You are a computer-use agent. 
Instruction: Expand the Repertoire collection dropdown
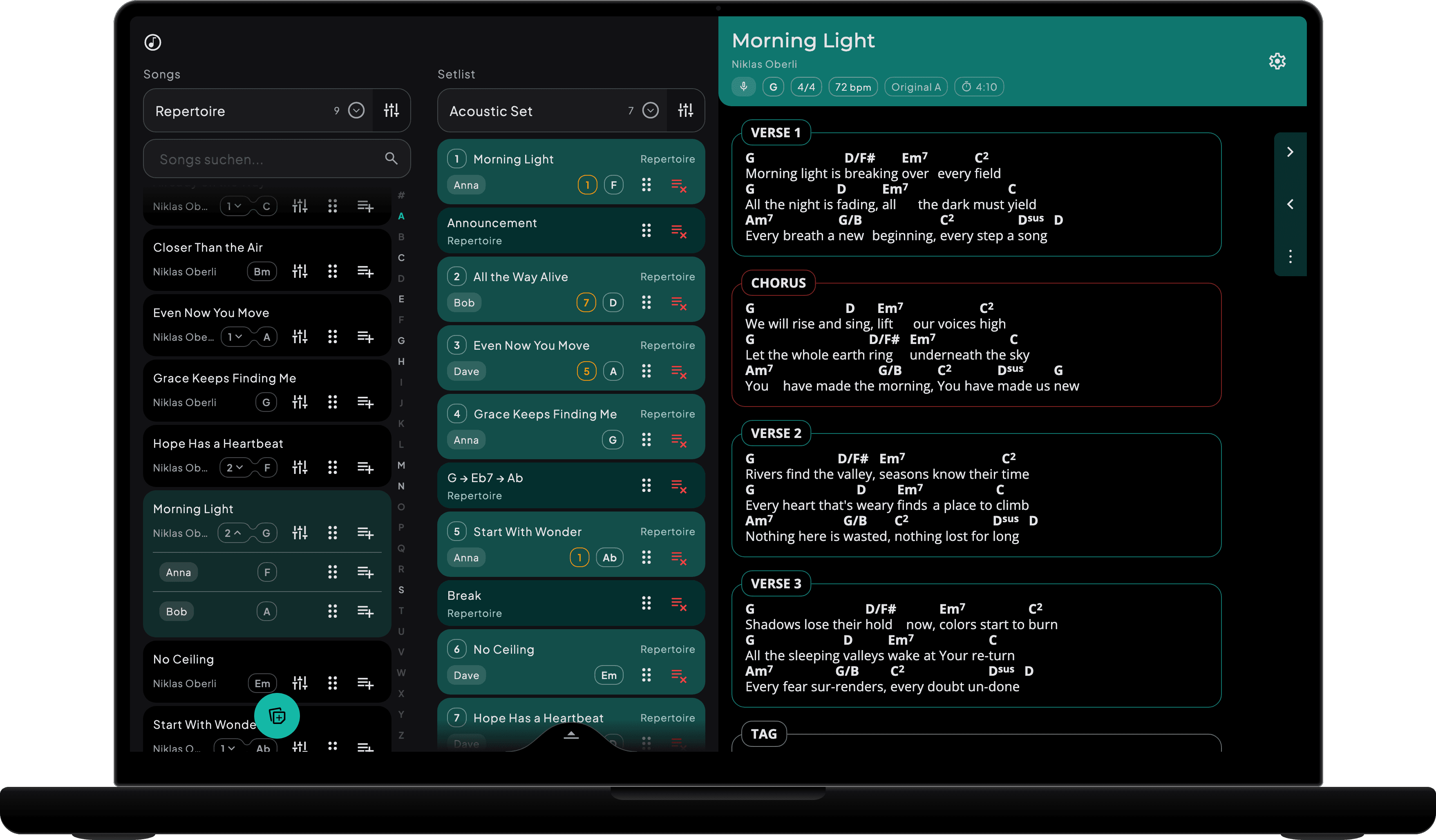356,111
